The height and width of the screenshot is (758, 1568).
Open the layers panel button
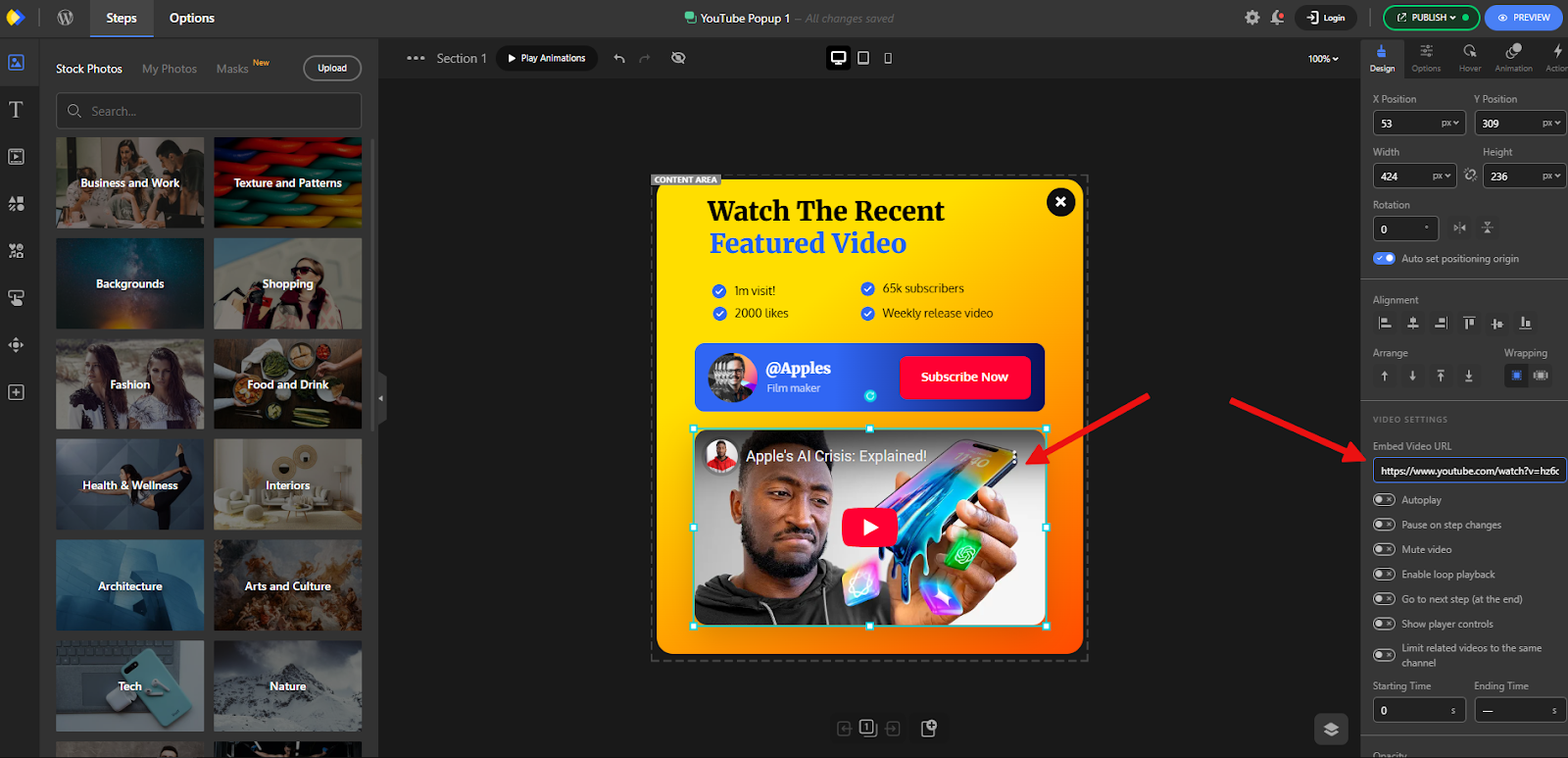click(1331, 729)
